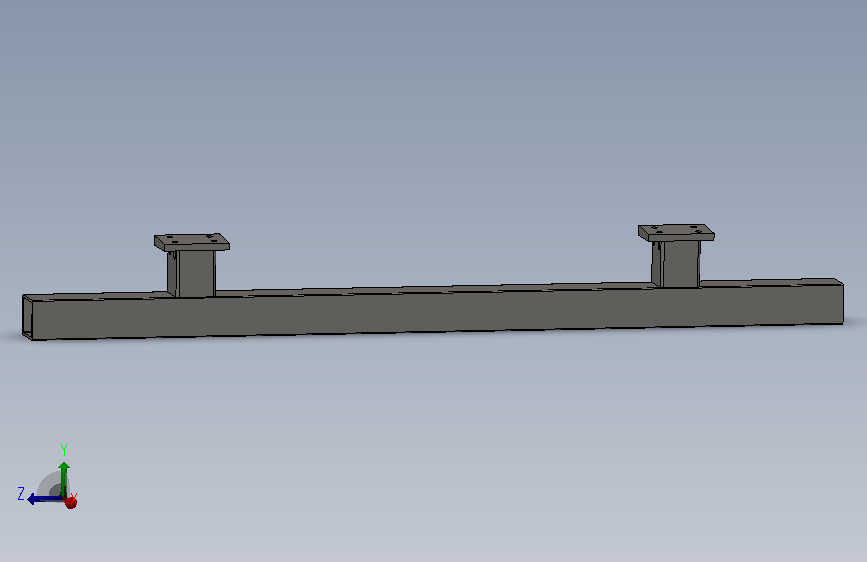The width and height of the screenshot is (867, 562).
Task: Select the right vertical support post
Action: pyautogui.click(x=676, y=264)
